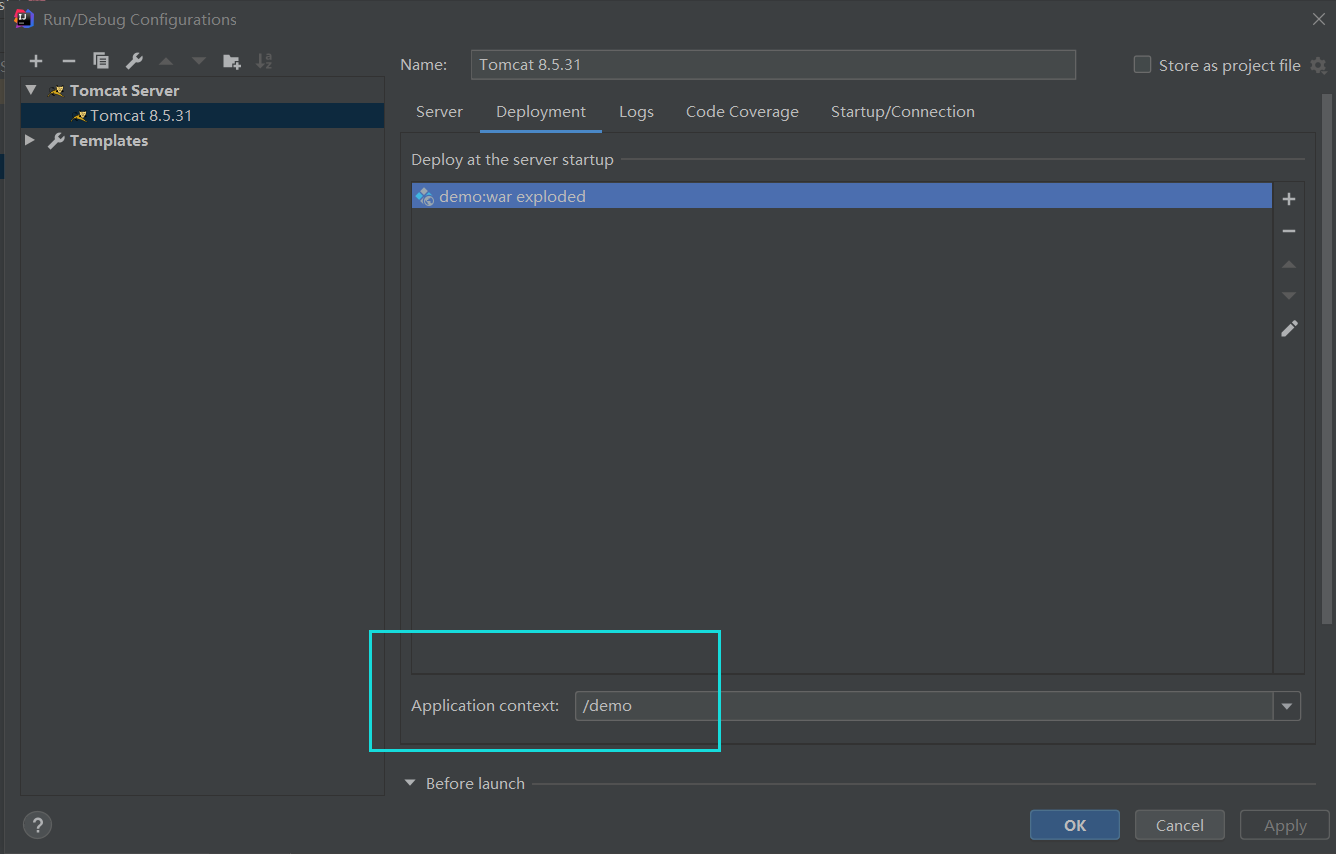Image resolution: width=1336 pixels, height=854 pixels.
Task: Open the Startup/Connection tab
Action: [903, 112]
